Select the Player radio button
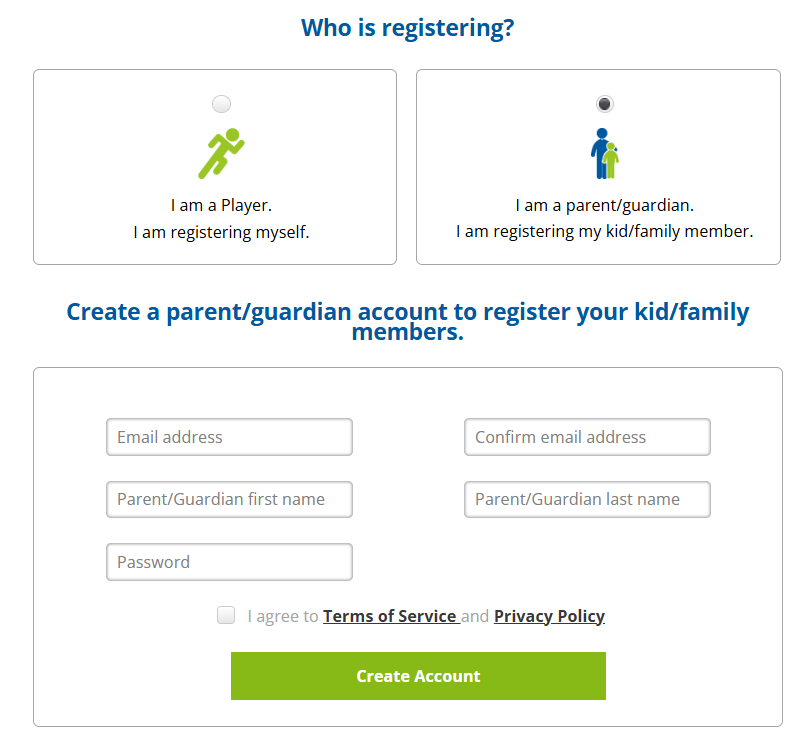 point(222,104)
